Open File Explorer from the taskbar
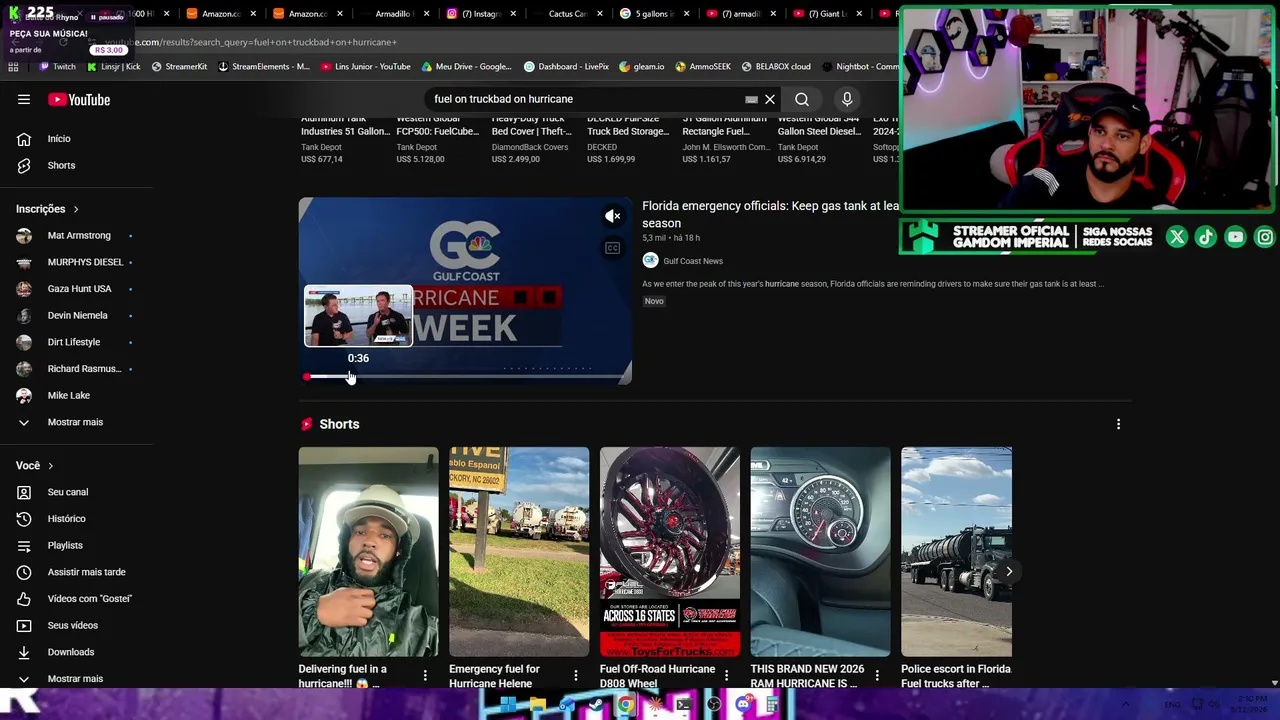The height and width of the screenshot is (720, 1280). [538, 705]
